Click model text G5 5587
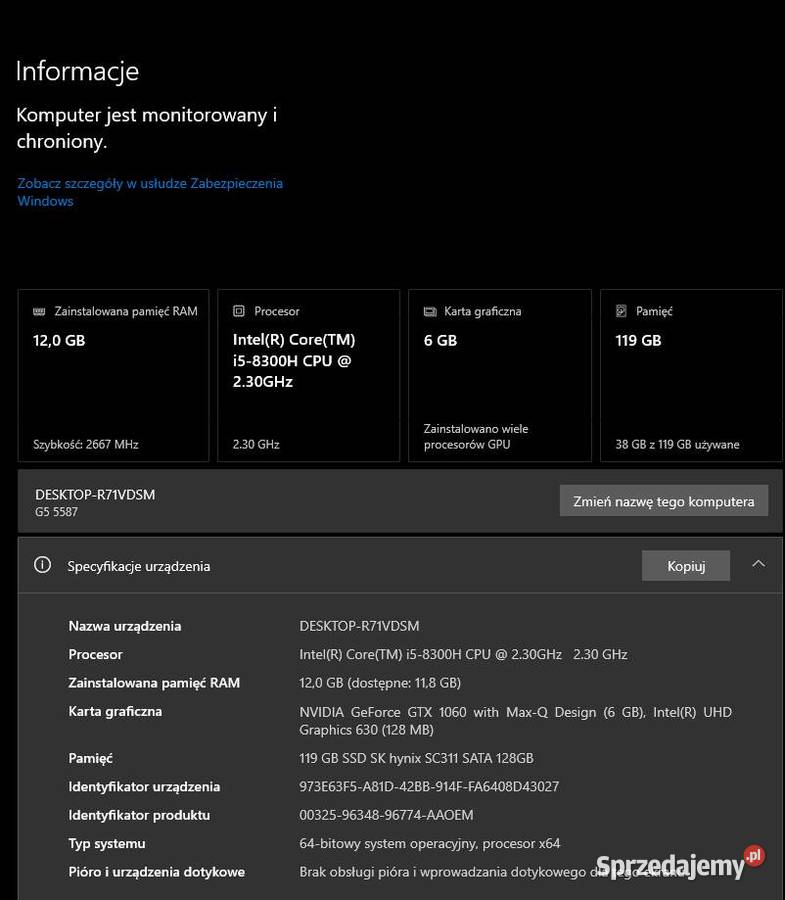Screen dimensions: 785x900 pos(56,512)
